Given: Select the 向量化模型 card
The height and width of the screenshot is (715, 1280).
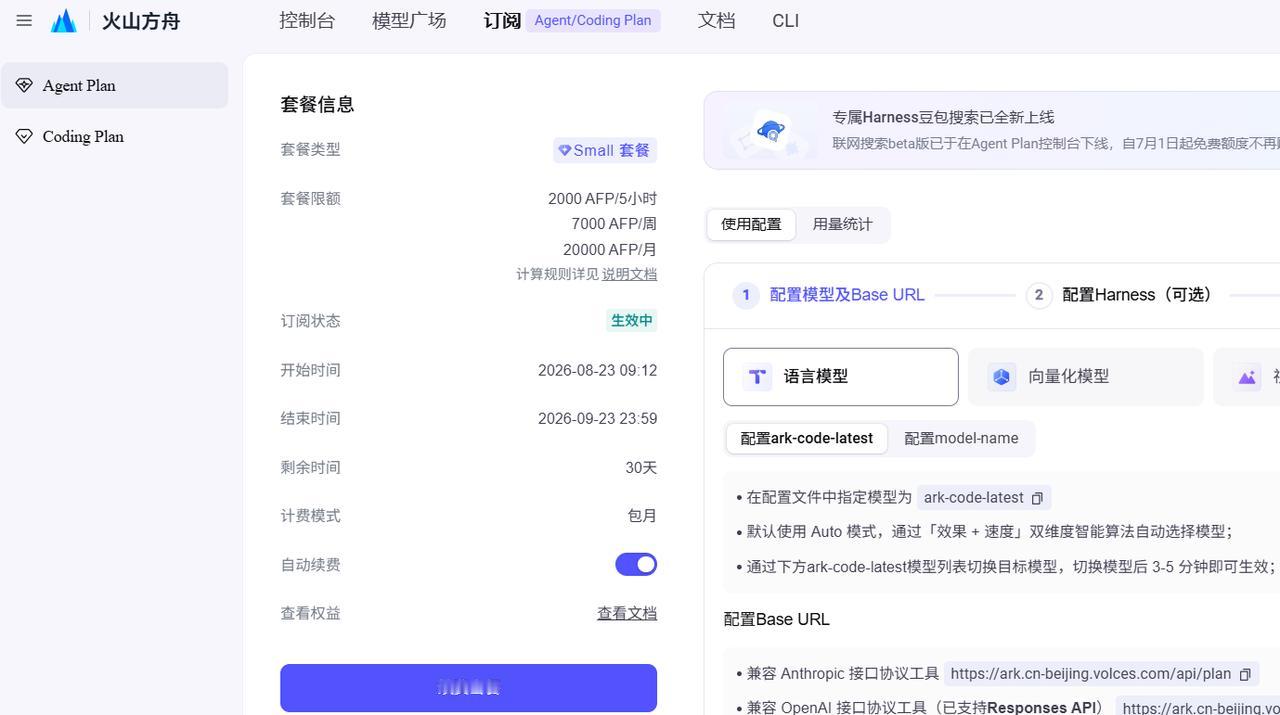Looking at the screenshot, I should click(x=1085, y=377).
